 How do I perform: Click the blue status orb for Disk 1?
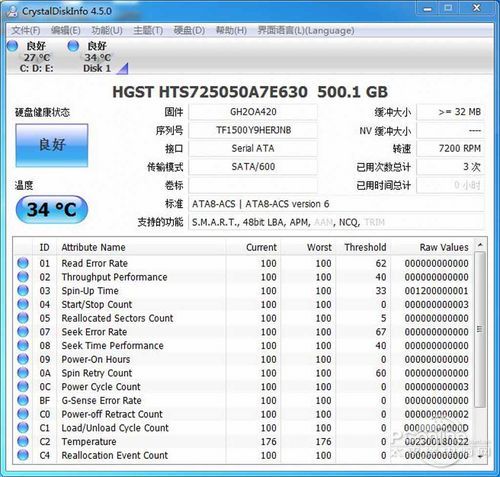click(x=73, y=46)
